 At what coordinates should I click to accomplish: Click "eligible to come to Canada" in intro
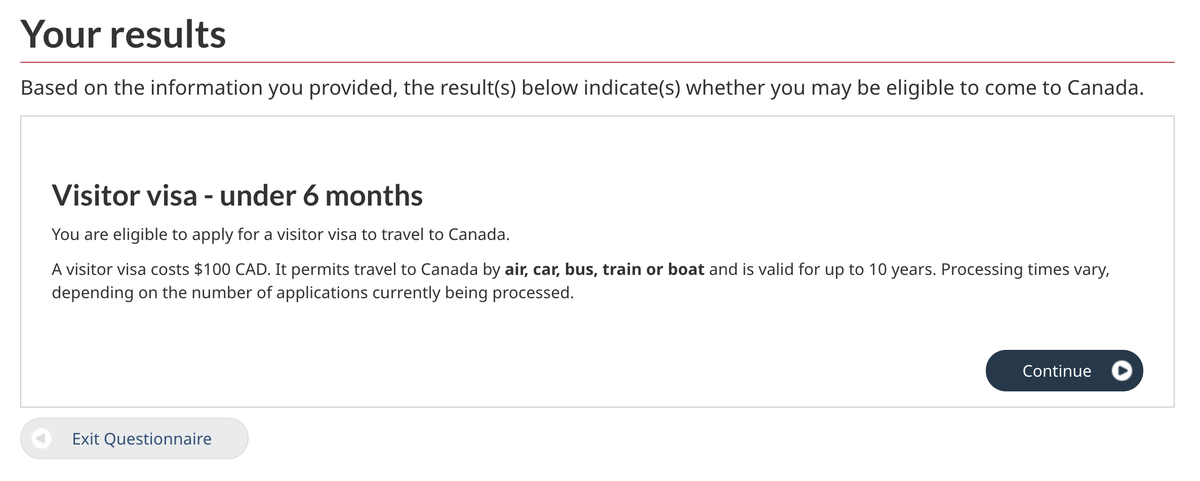tap(1000, 88)
